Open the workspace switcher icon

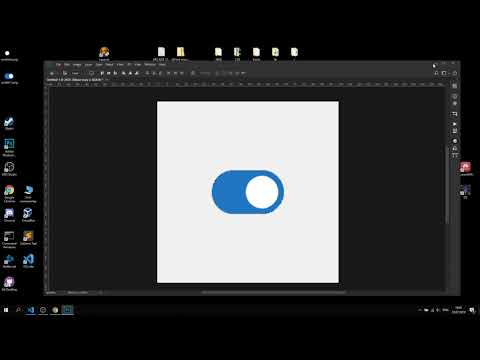pos(444,73)
